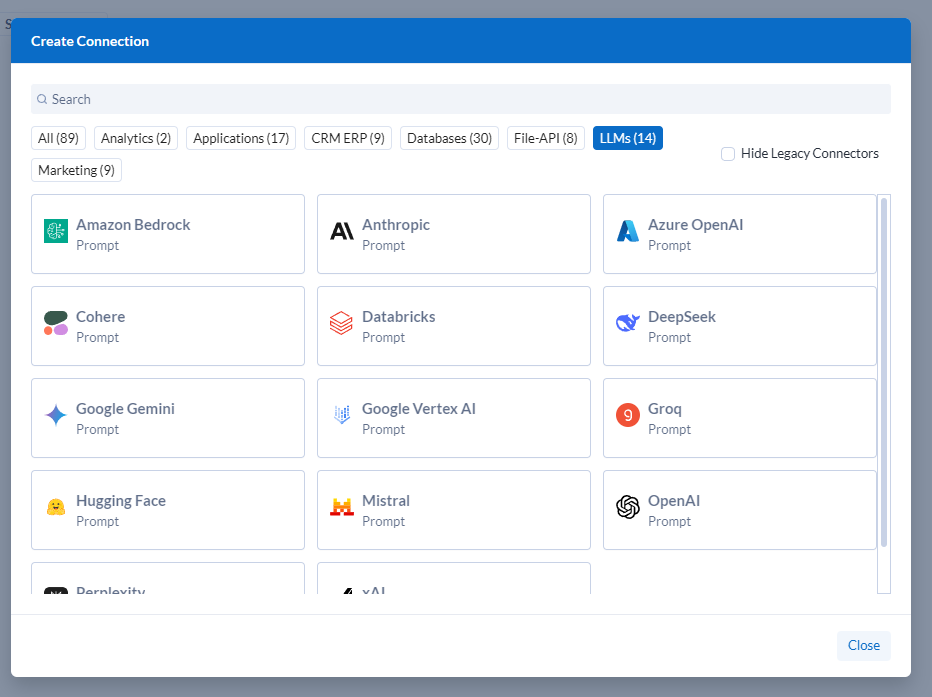
Task: Choose the Databricks connector name
Action: click(399, 317)
